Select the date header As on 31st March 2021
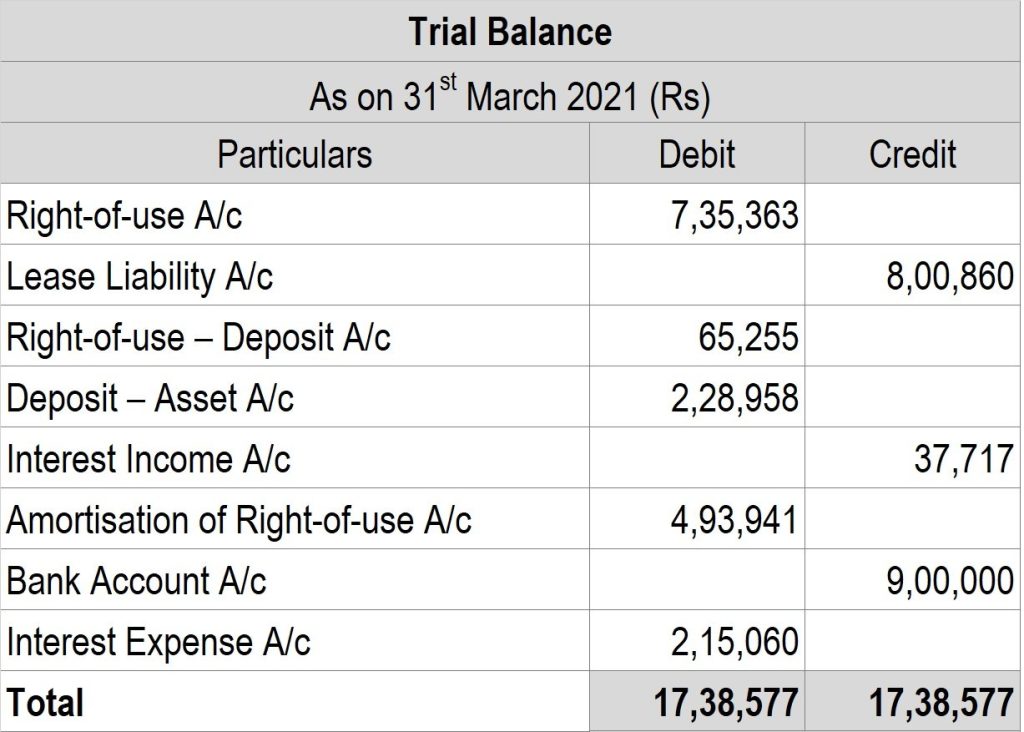 pyautogui.click(x=510, y=95)
